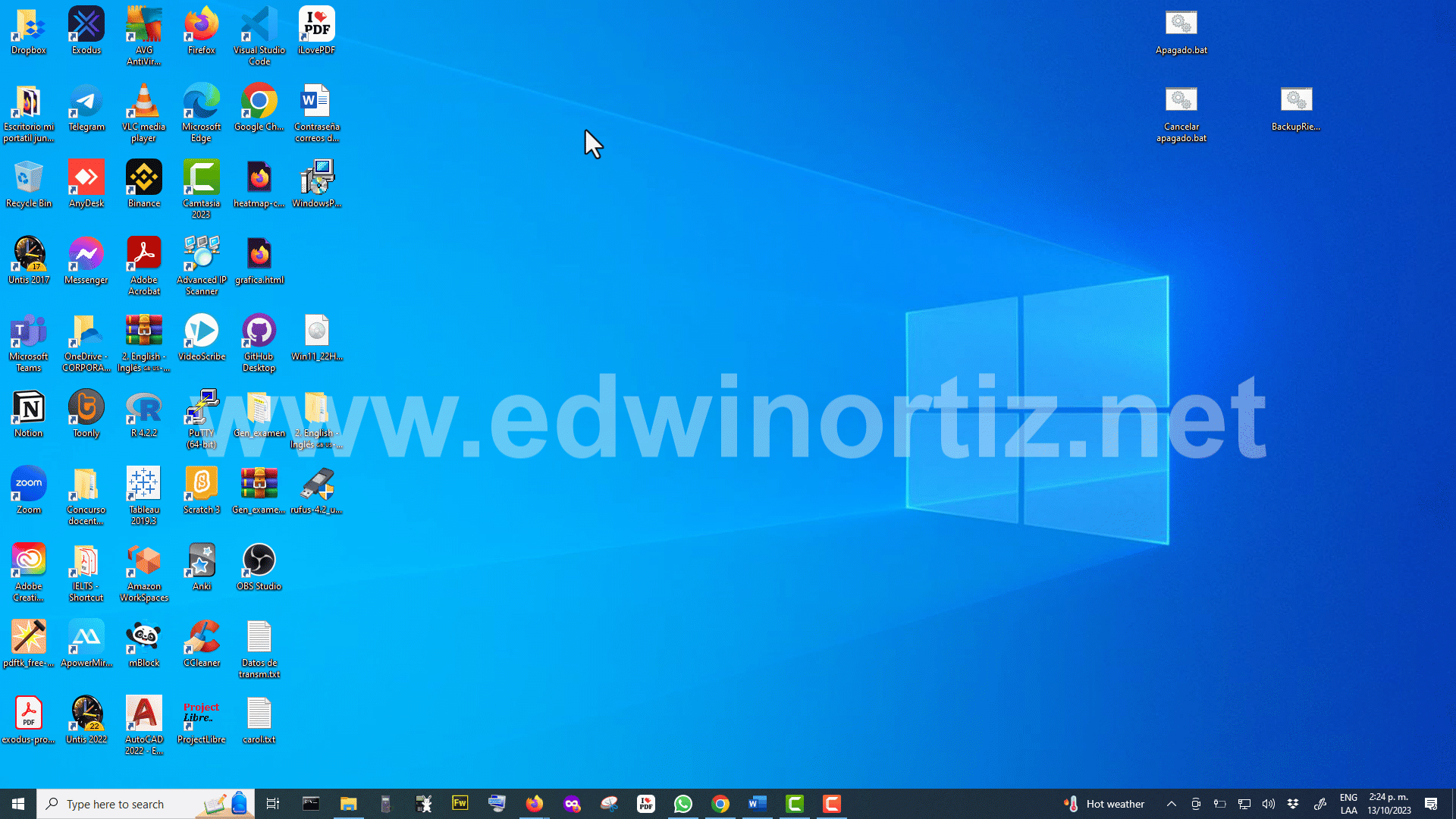The image size is (1456, 819).
Task: Select Visual Studio Code desktop shortcut
Action: click(x=259, y=36)
